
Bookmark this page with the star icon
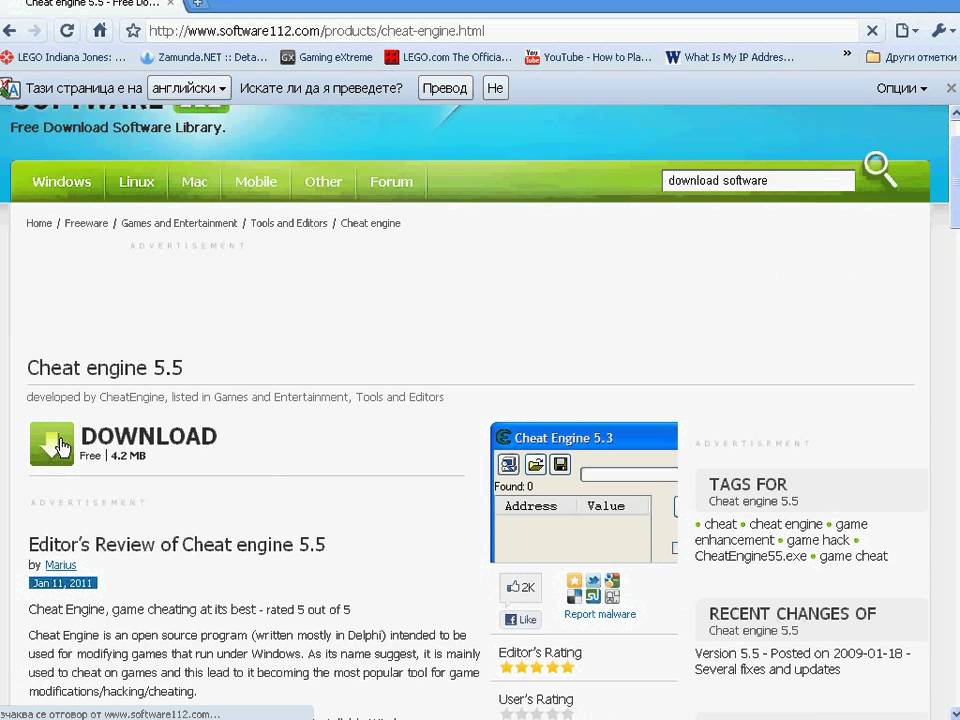click(x=133, y=31)
